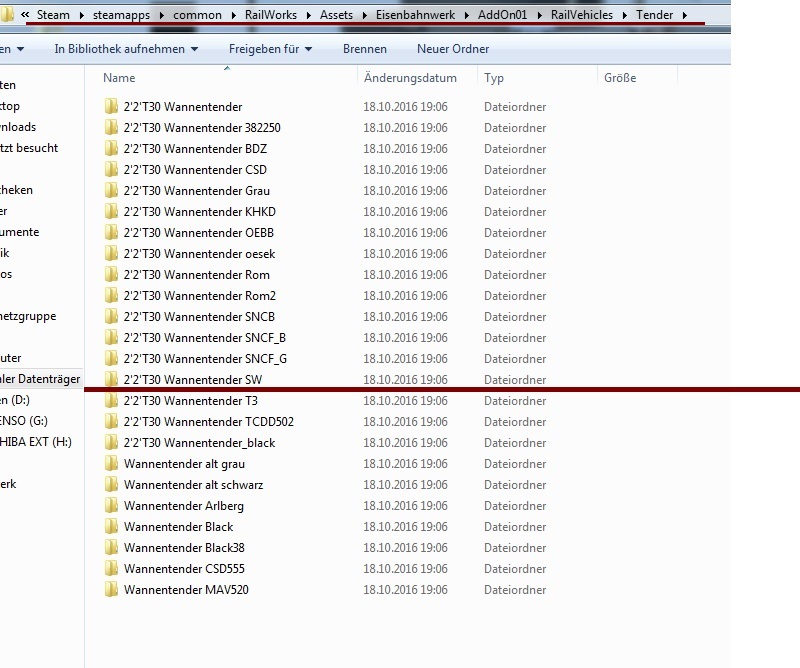Expand breadcrumb arrow after common
The image size is (800, 668).
click(234, 15)
